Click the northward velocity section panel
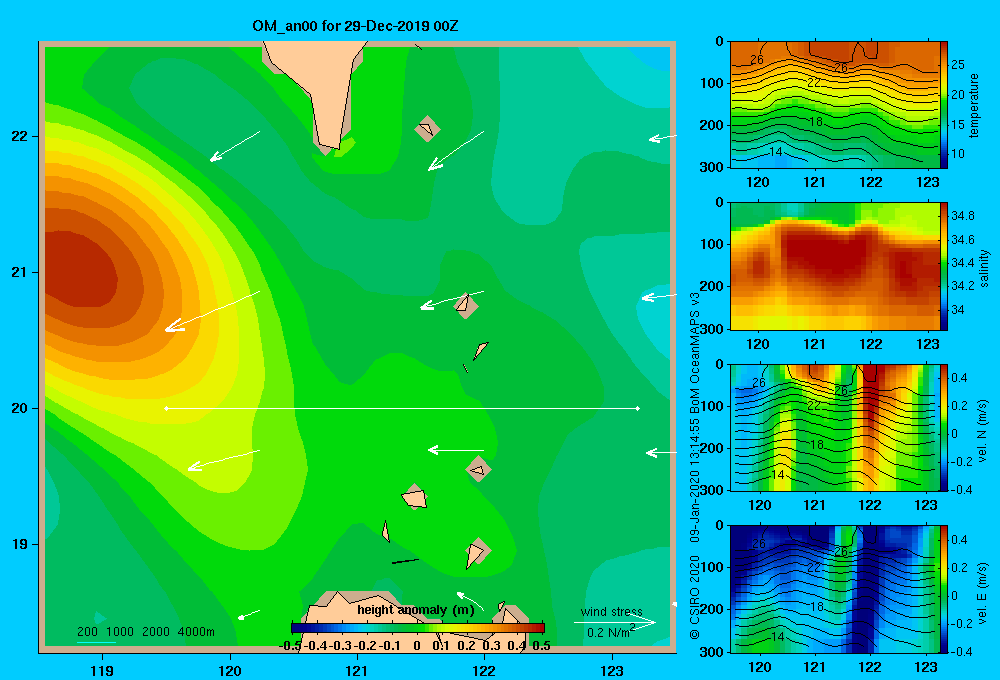Viewport: 1000px width, 680px height. click(834, 427)
